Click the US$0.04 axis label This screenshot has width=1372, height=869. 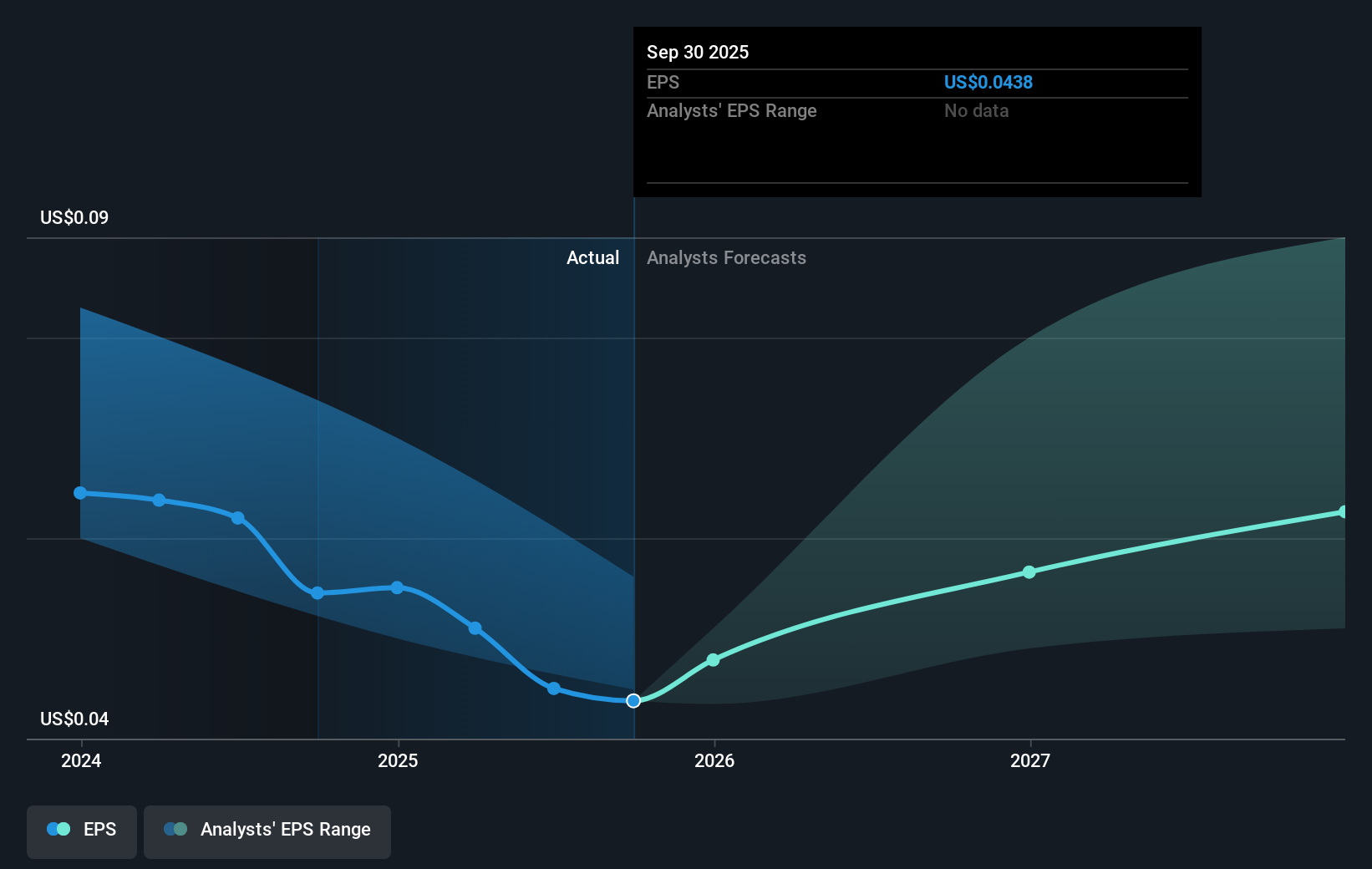(74, 719)
